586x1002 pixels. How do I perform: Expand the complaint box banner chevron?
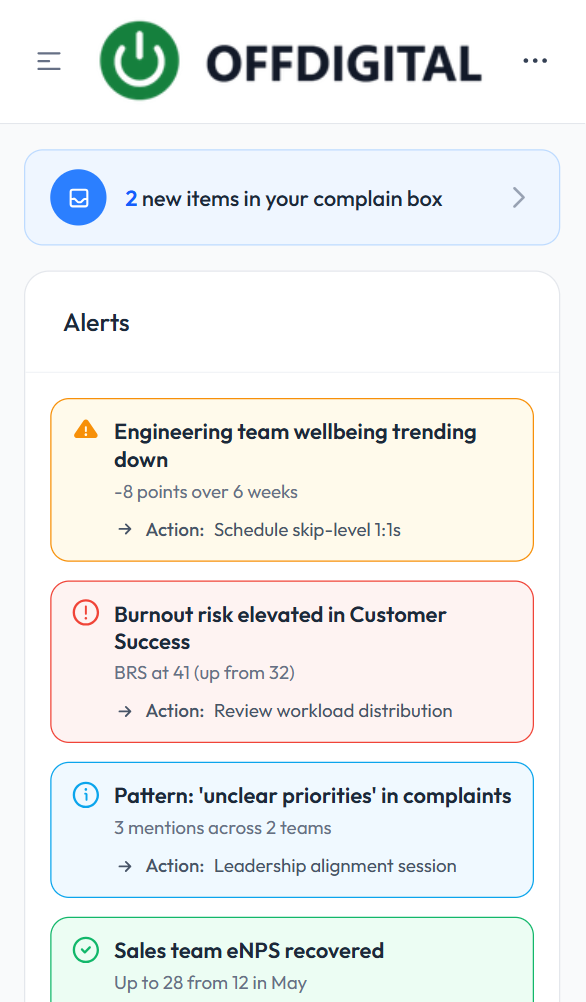click(518, 197)
